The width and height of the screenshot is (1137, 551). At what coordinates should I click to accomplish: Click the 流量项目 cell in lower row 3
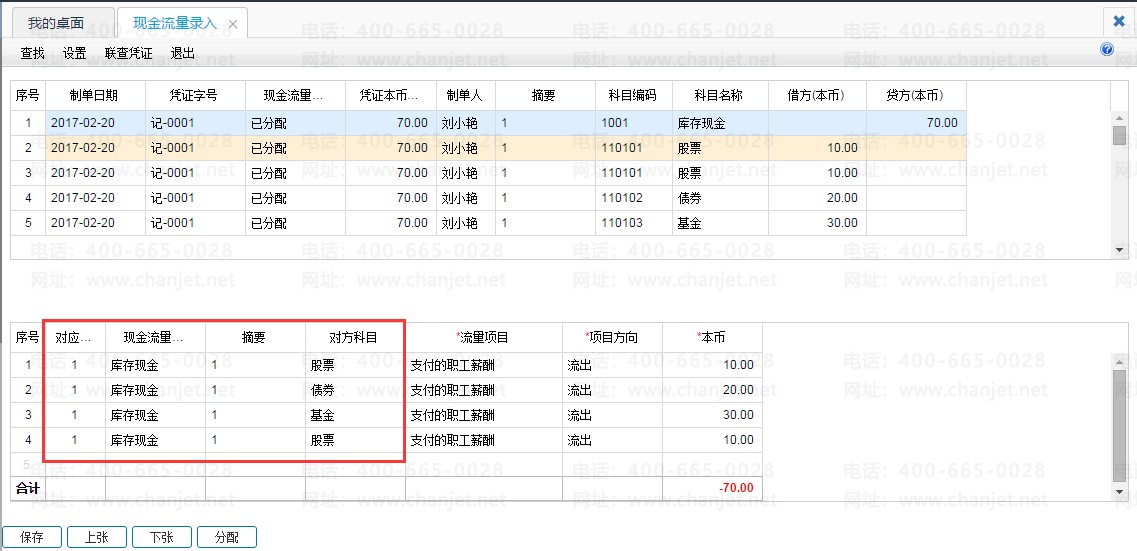point(483,415)
